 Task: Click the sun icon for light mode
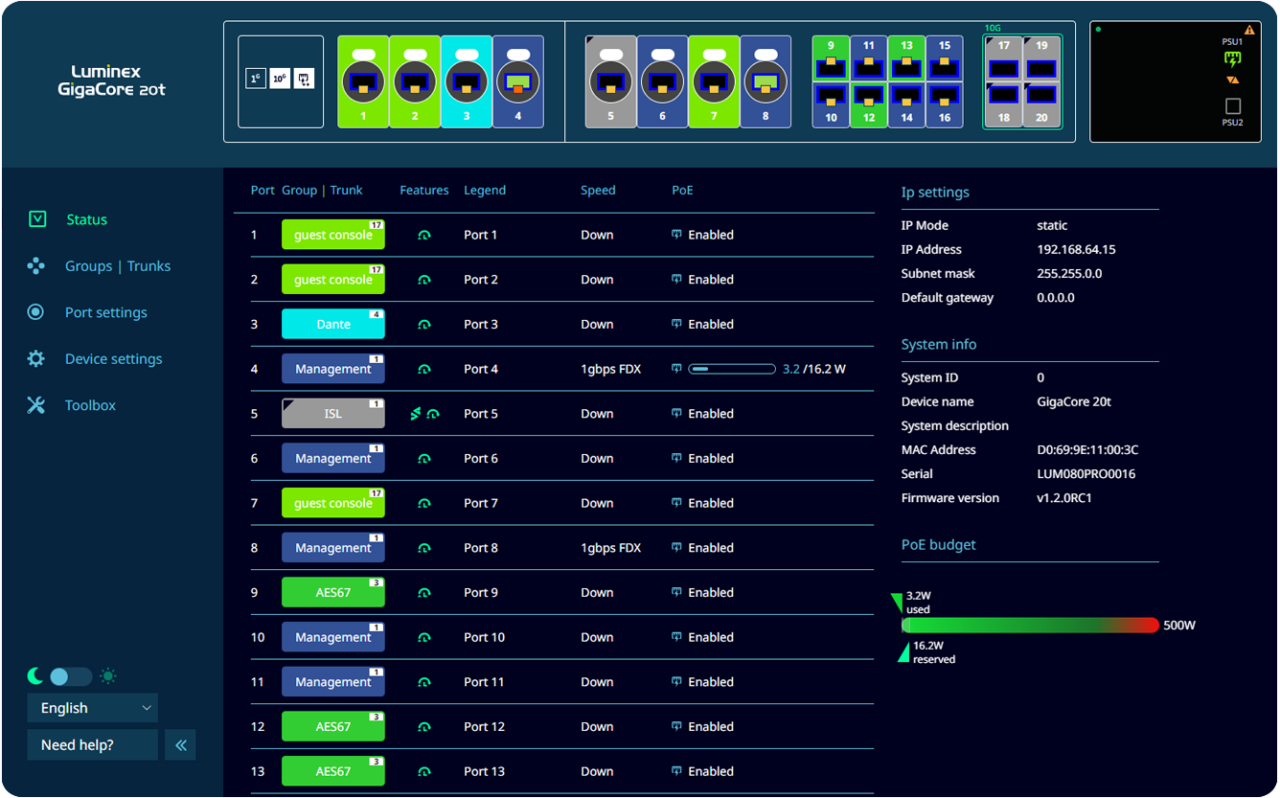108,677
